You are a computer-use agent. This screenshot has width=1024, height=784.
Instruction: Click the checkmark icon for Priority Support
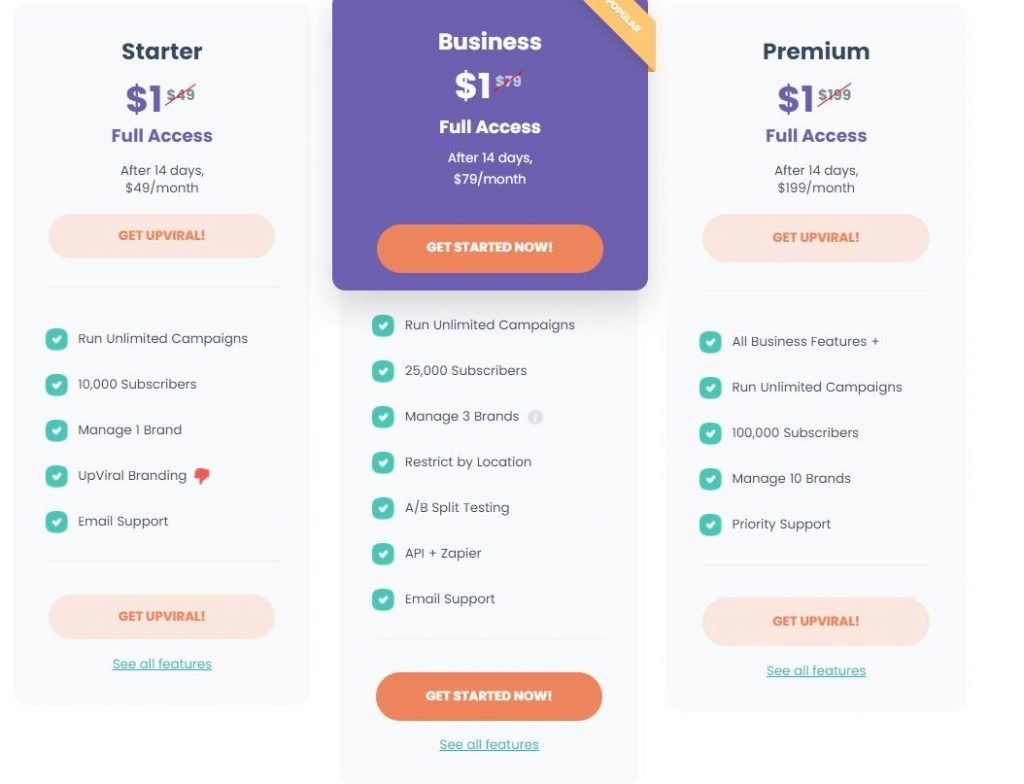(x=710, y=525)
